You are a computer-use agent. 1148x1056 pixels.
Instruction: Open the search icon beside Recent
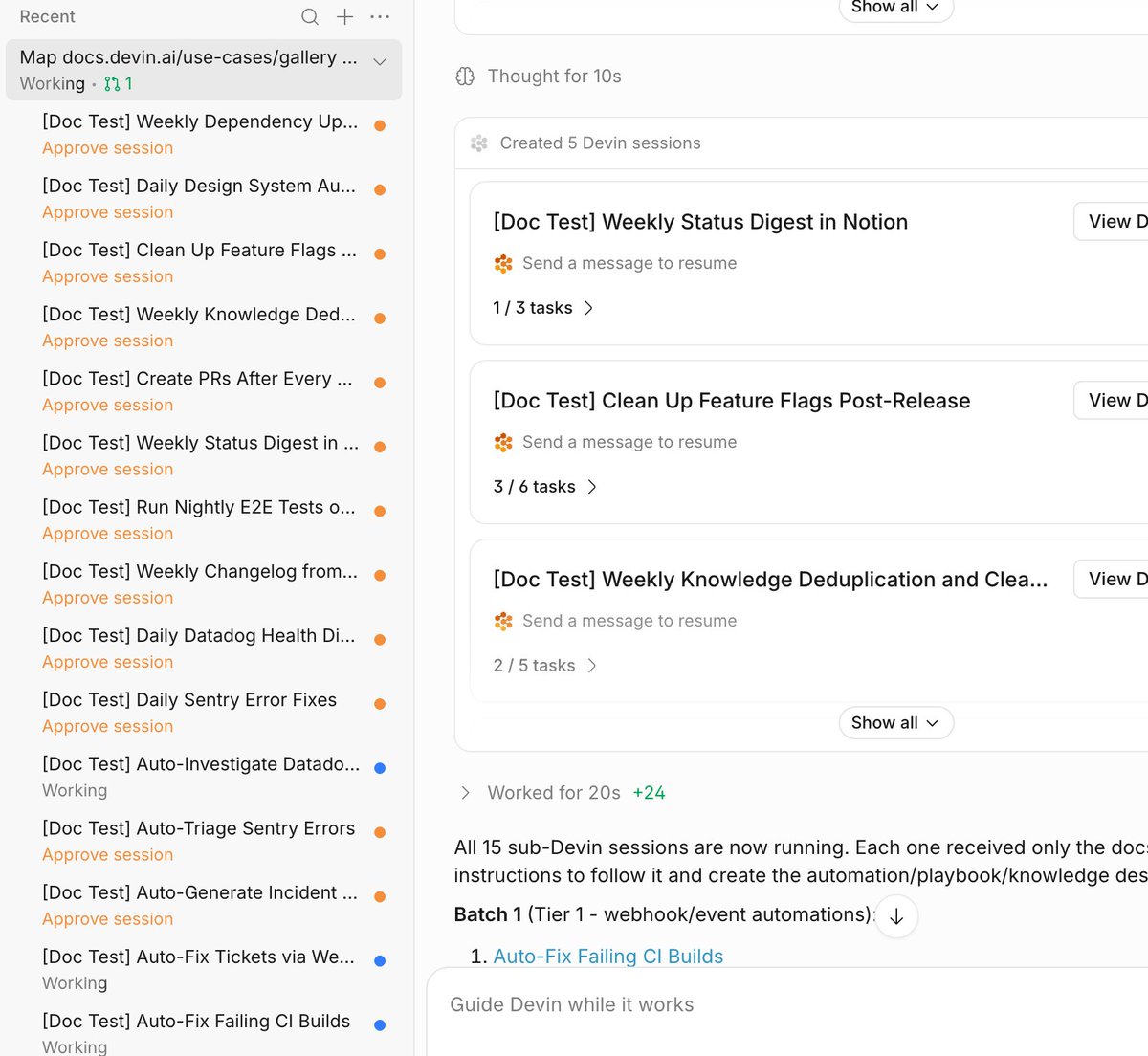click(310, 16)
